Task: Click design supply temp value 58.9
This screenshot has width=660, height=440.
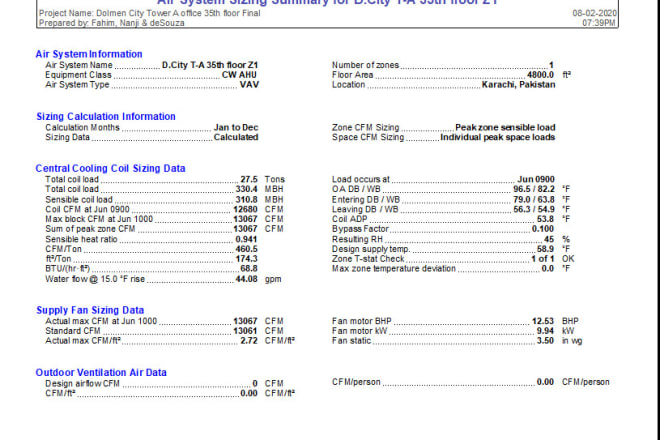Action: [x=545, y=248]
